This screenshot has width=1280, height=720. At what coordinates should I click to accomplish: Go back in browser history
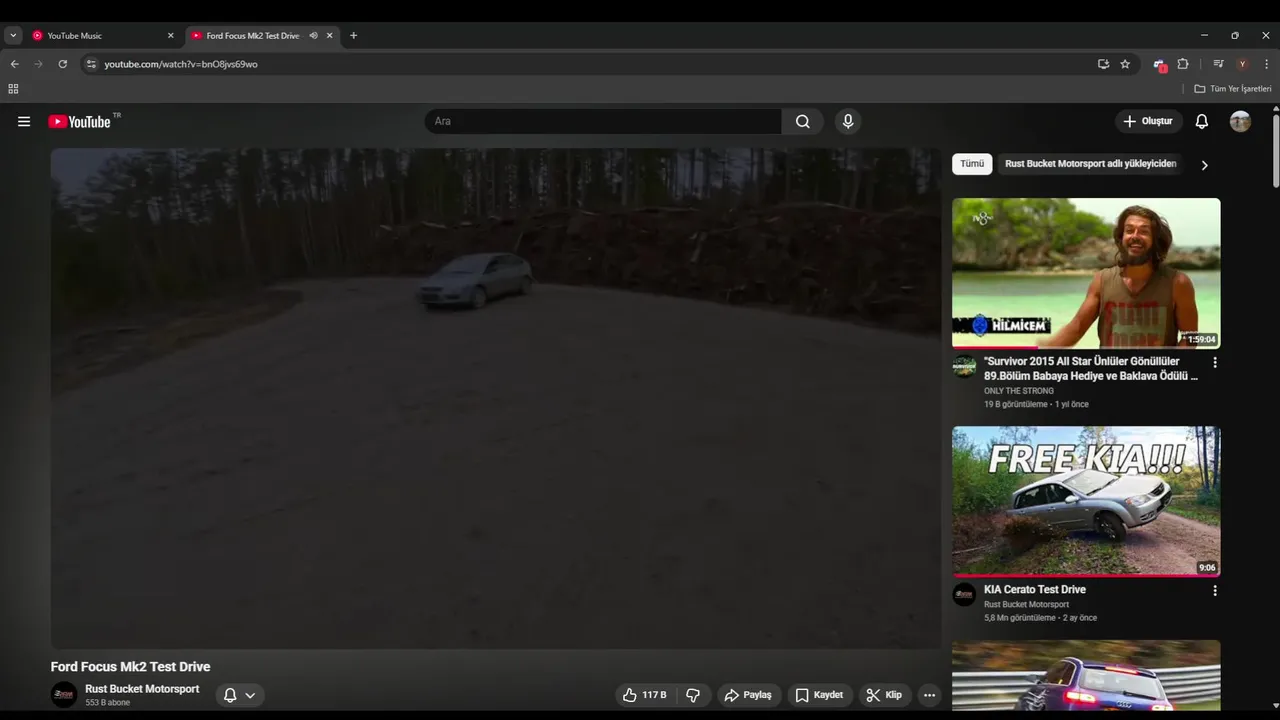click(x=14, y=64)
